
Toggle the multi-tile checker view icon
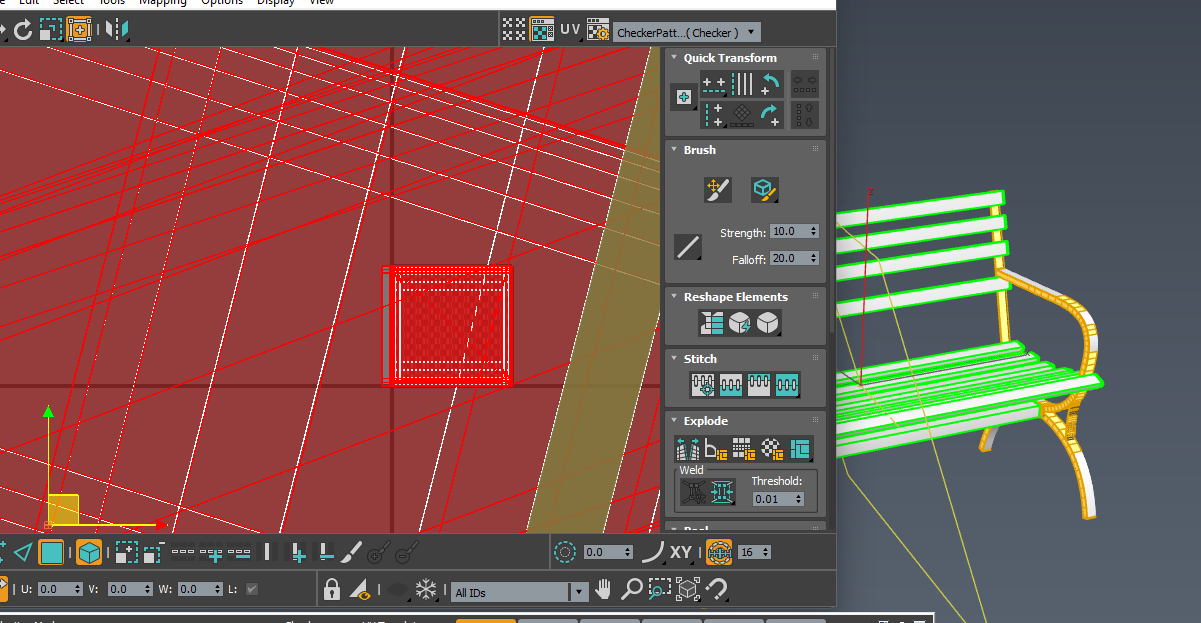514,29
